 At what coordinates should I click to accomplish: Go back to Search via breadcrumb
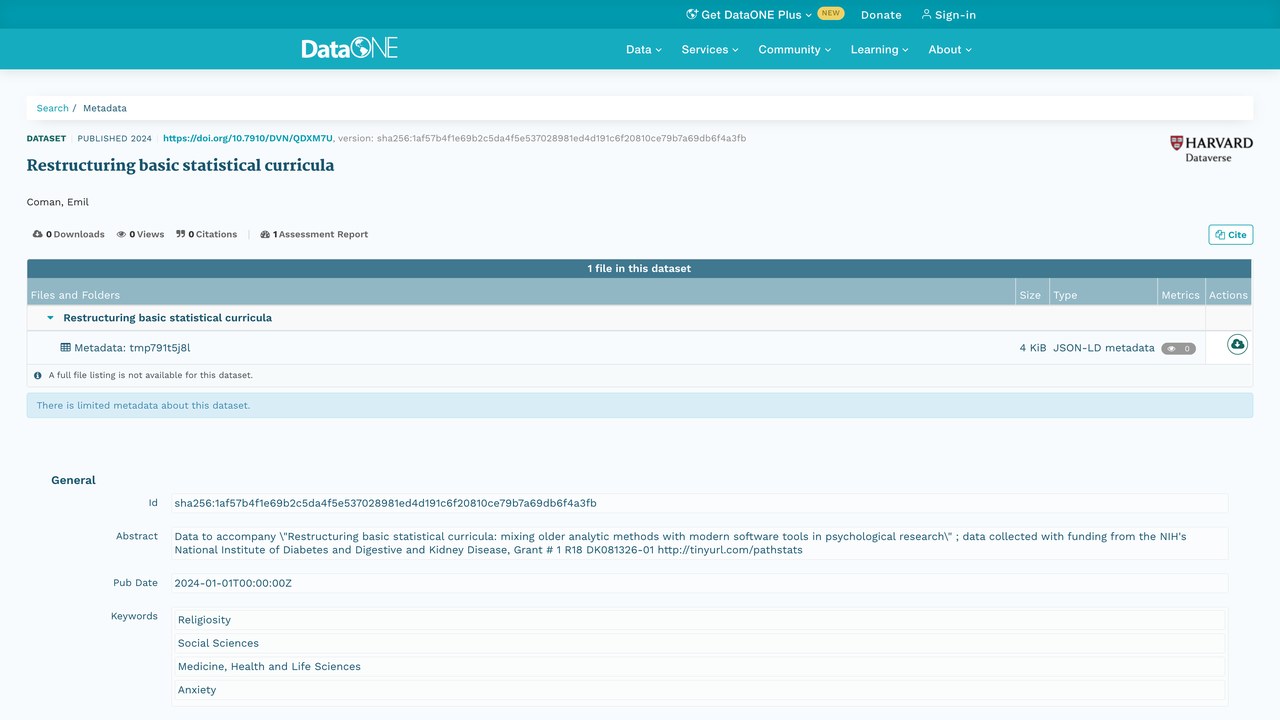click(x=53, y=108)
